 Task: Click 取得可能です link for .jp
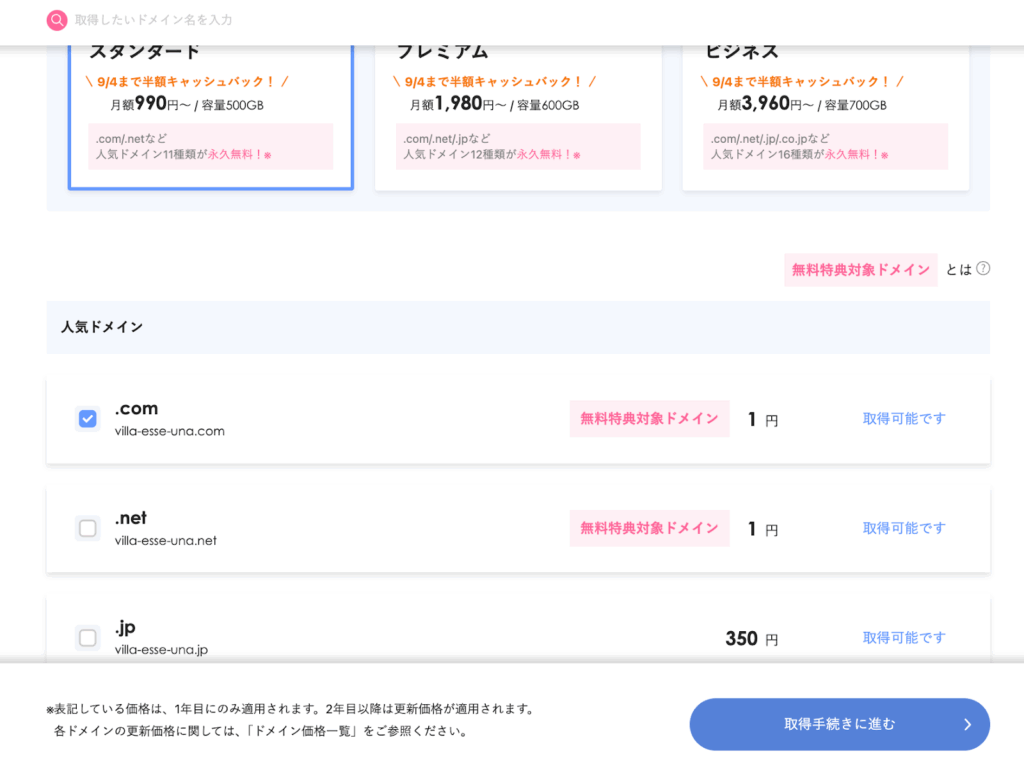pyautogui.click(x=903, y=637)
